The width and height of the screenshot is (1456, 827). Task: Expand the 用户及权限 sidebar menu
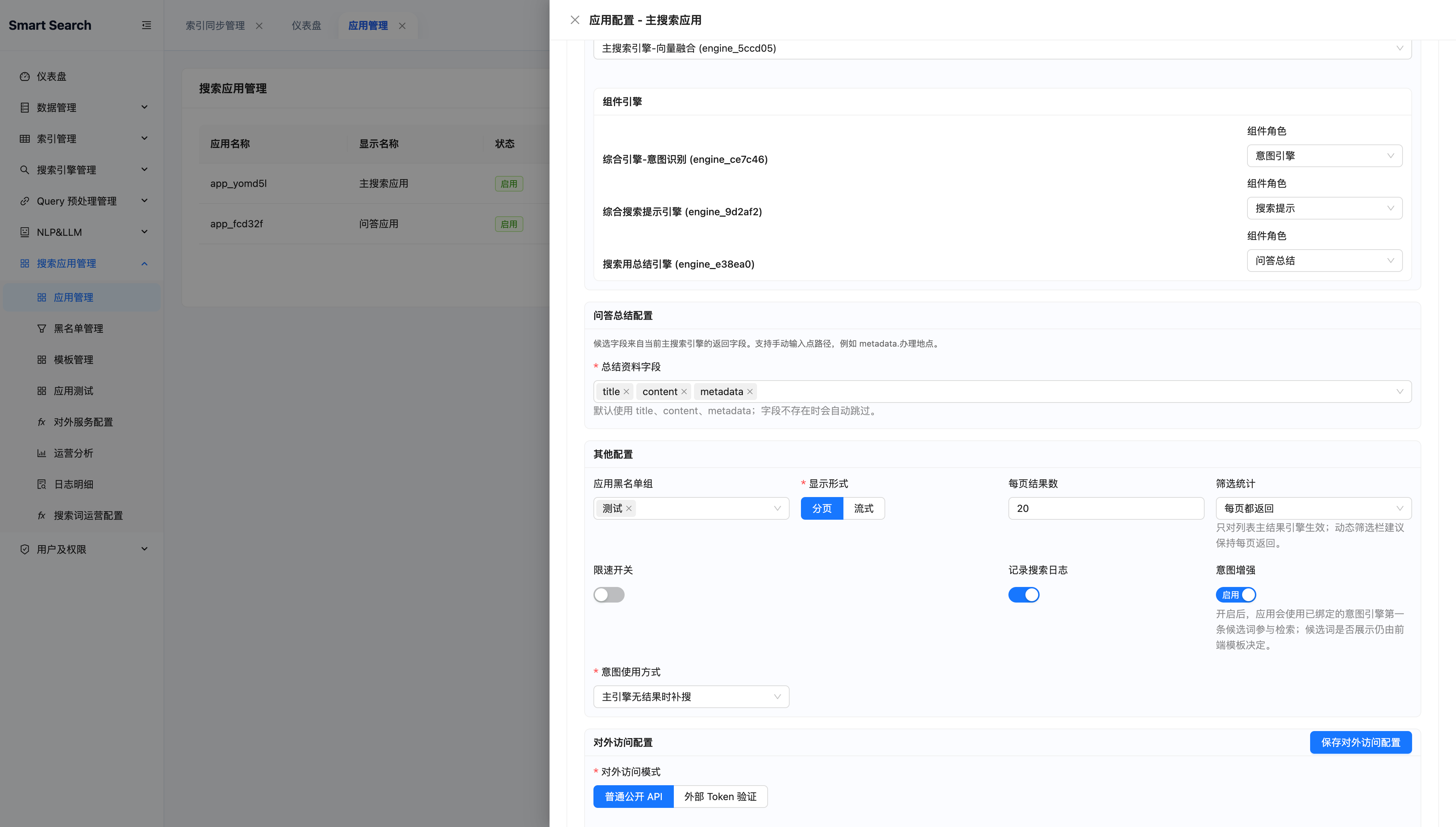coord(144,549)
